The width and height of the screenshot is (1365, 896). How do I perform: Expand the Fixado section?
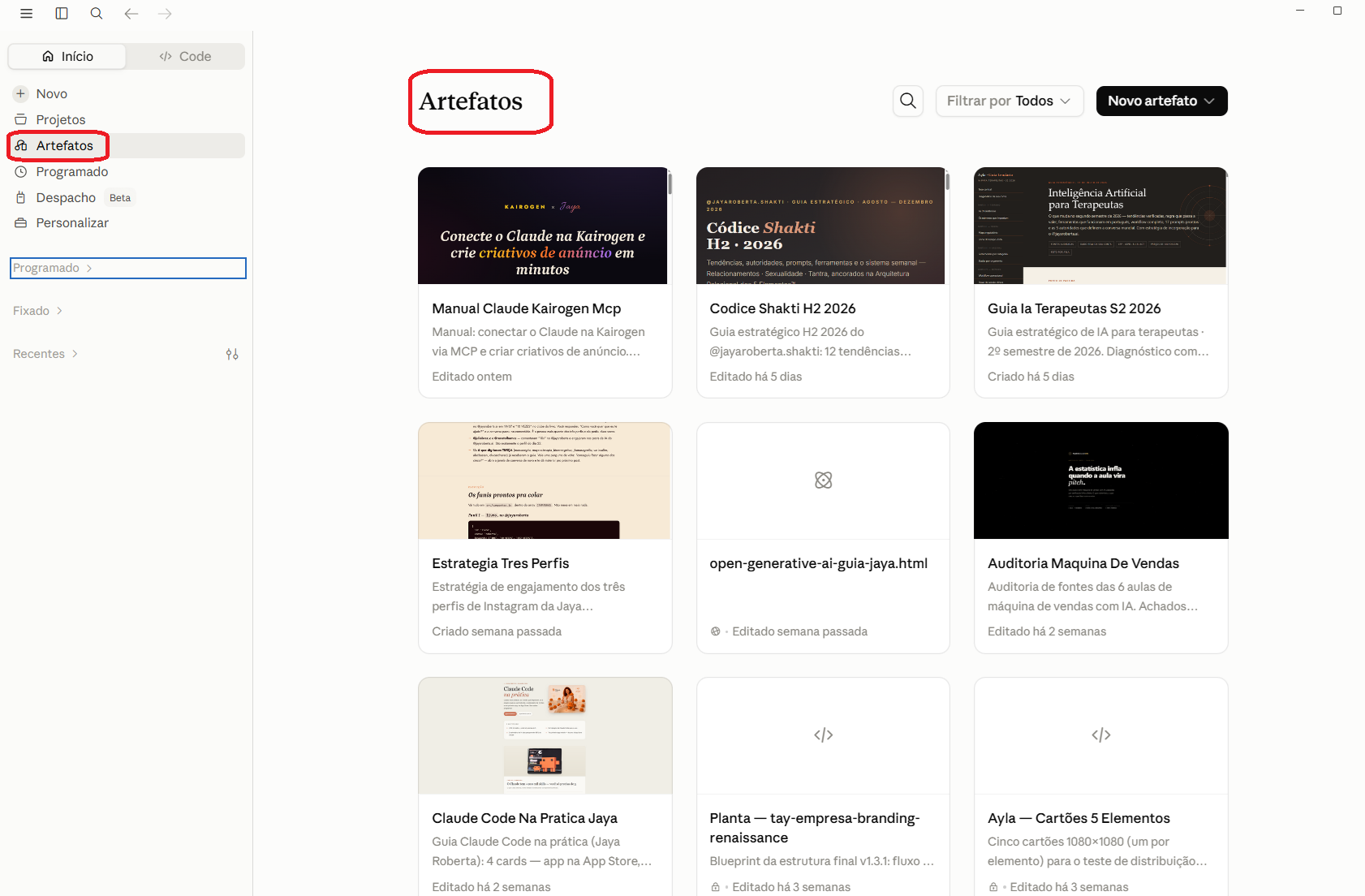pyautogui.click(x=38, y=311)
